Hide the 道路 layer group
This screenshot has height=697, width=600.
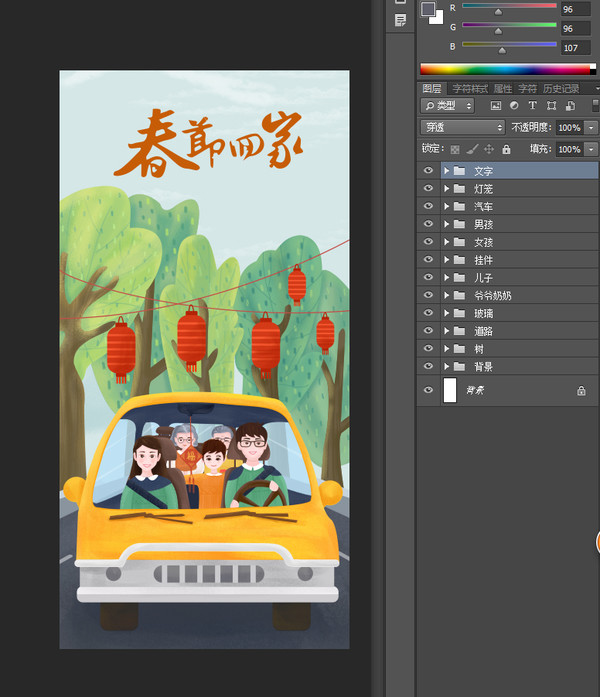tap(428, 330)
